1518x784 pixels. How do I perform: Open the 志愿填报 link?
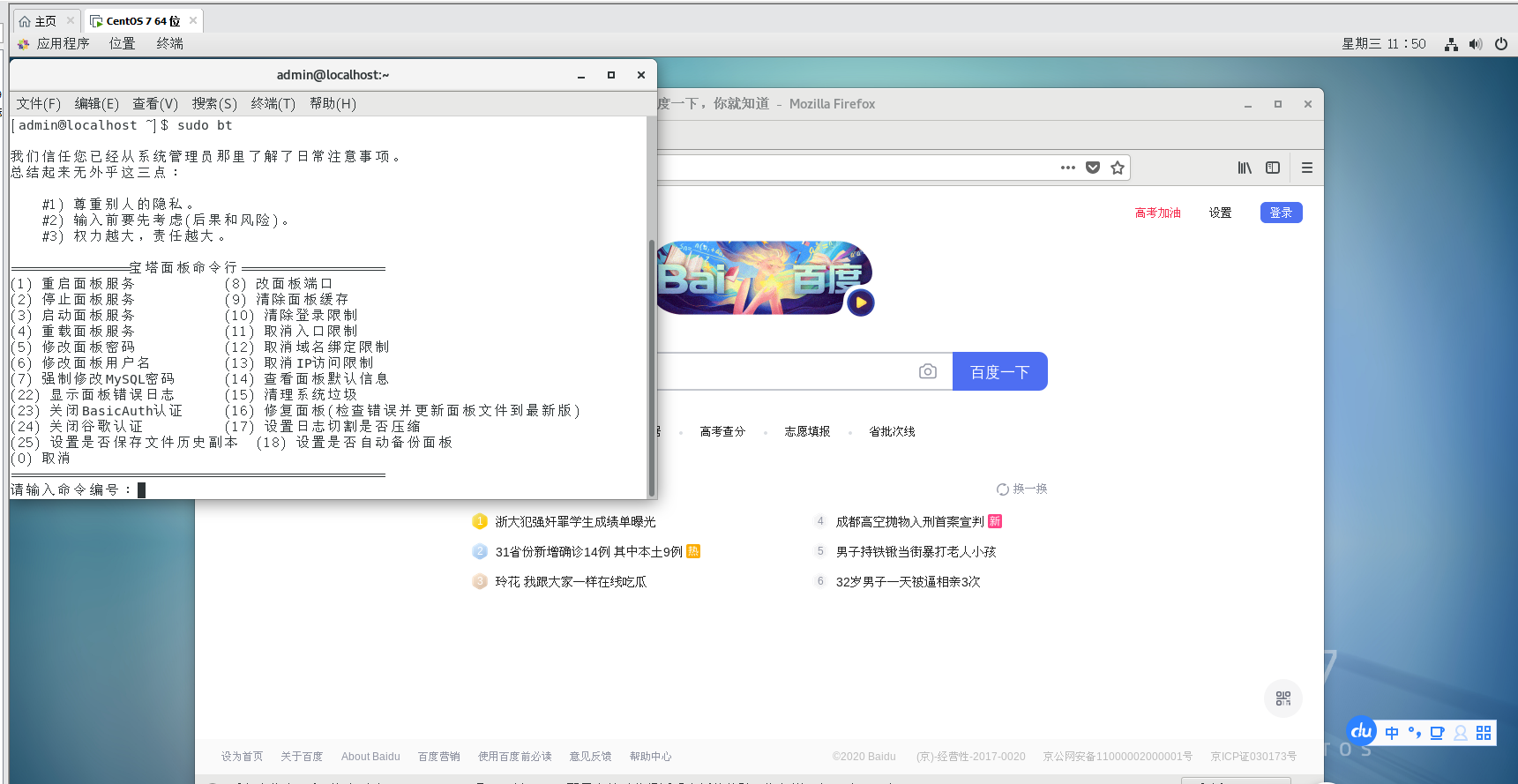coord(807,431)
